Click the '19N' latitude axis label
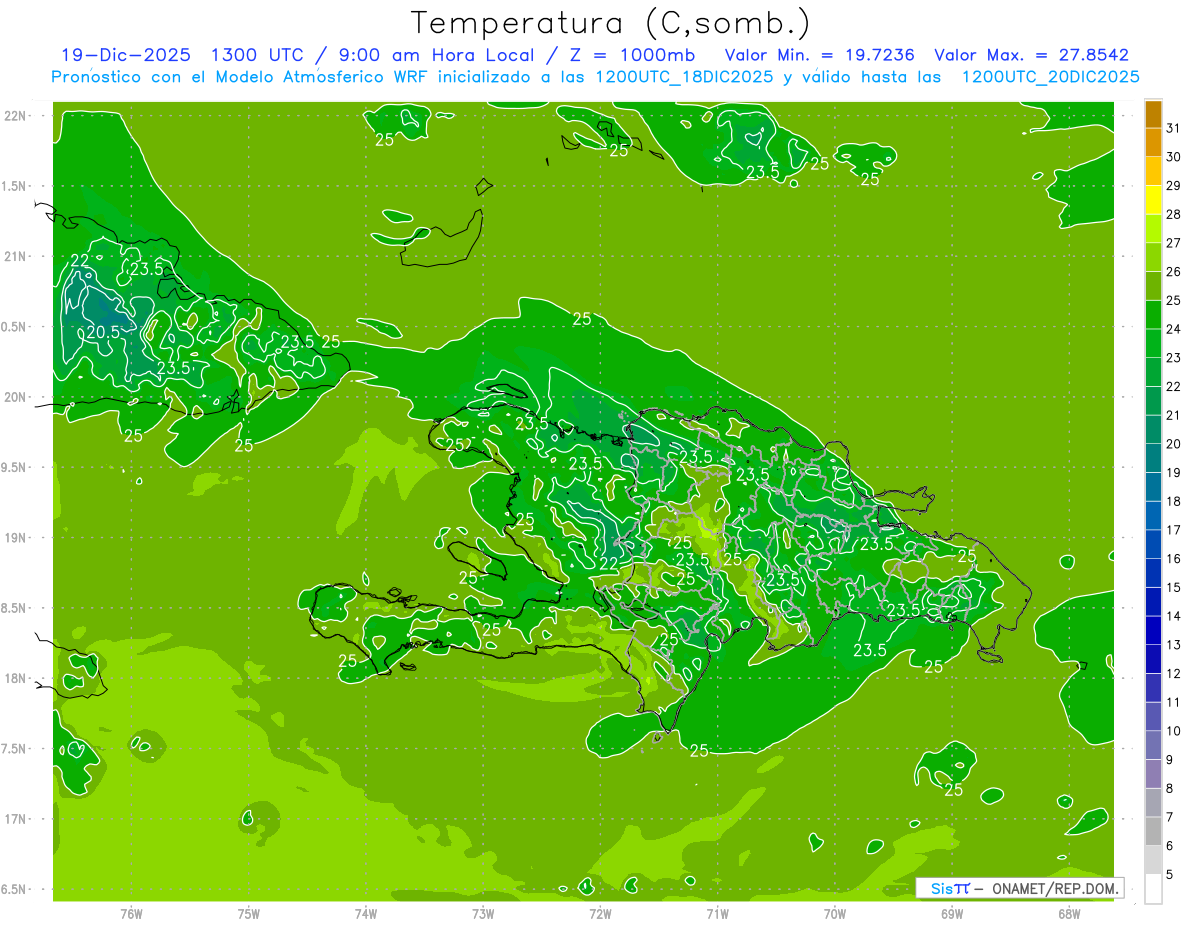The image size is (1200, 927). (x=15, y=538)
